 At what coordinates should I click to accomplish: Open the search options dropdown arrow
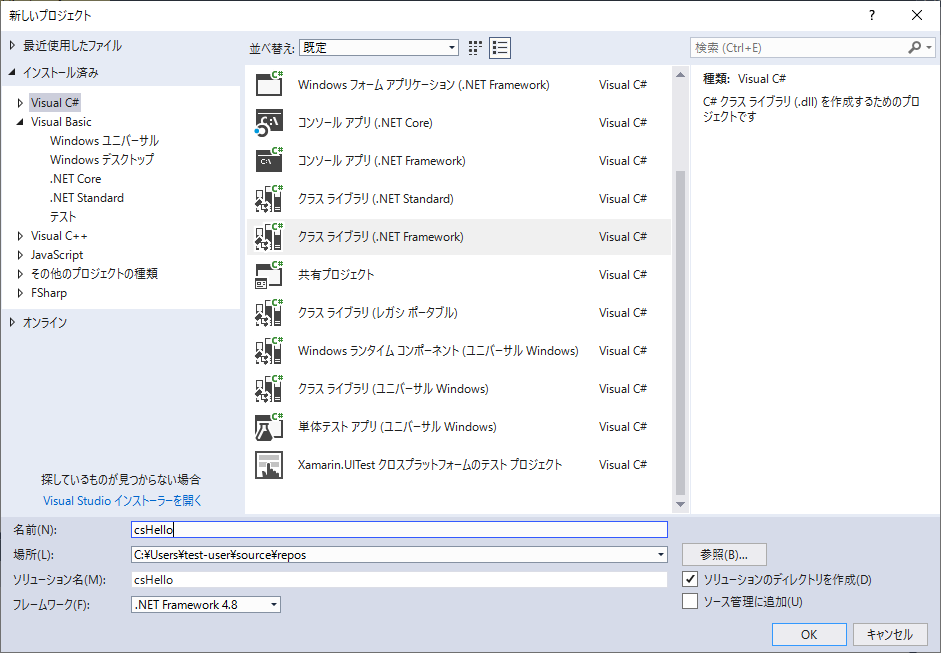click(x=929, y=47)
